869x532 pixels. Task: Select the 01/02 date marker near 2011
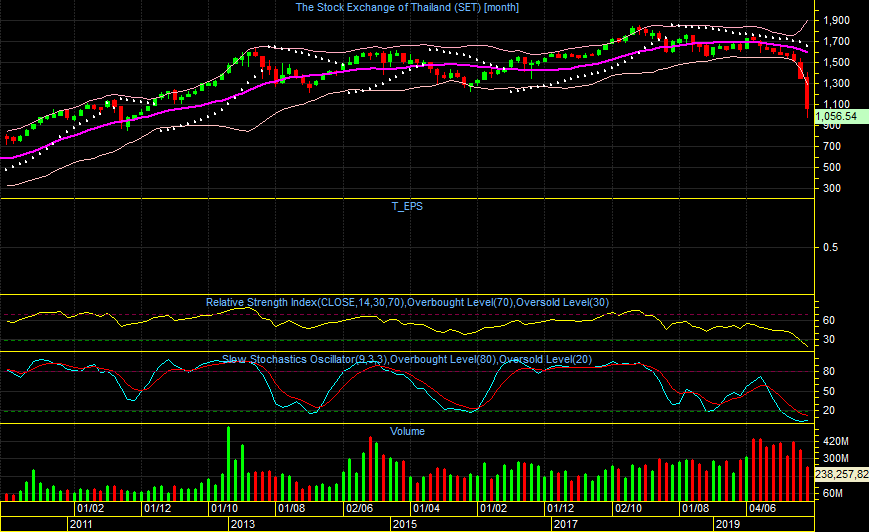(x=90, y=508)
